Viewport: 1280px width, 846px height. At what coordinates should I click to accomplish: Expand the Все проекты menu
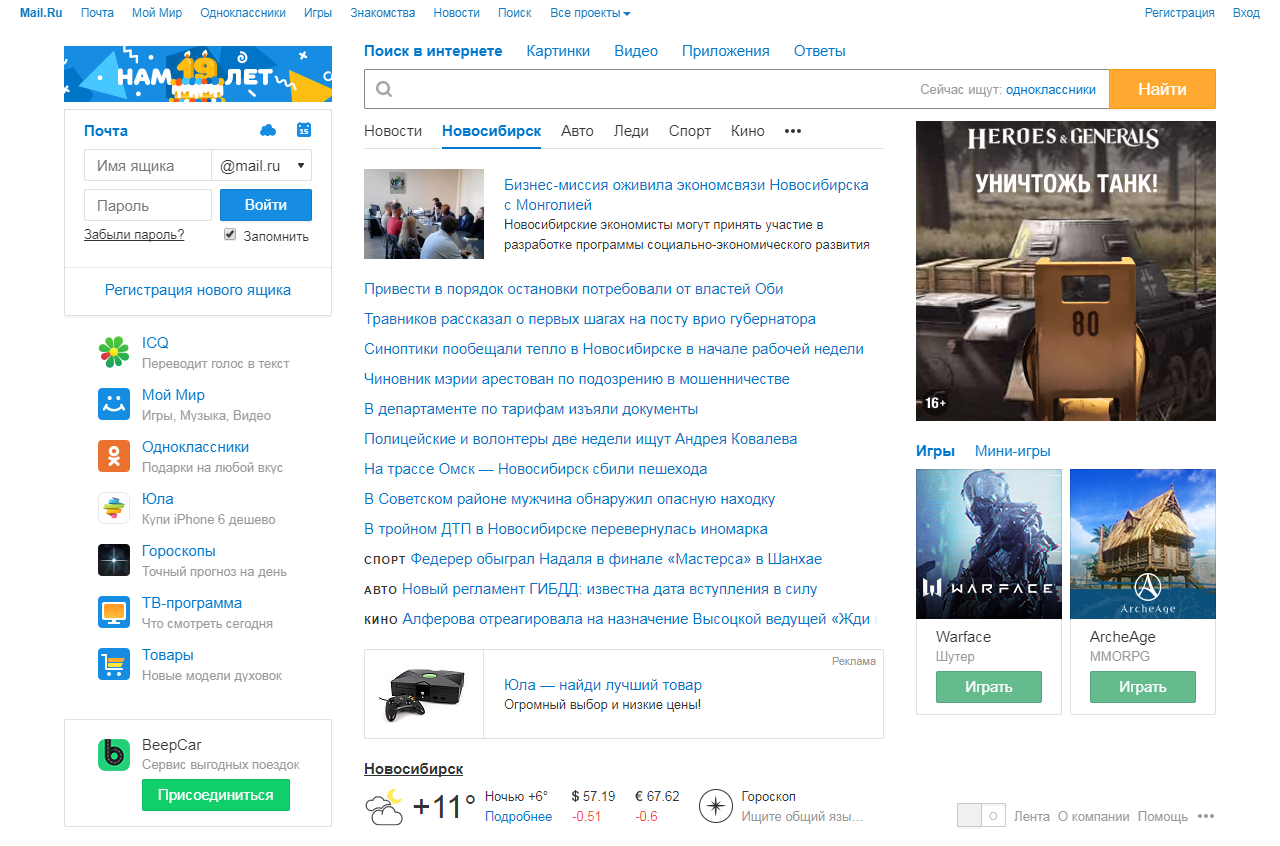pos(590,13)
